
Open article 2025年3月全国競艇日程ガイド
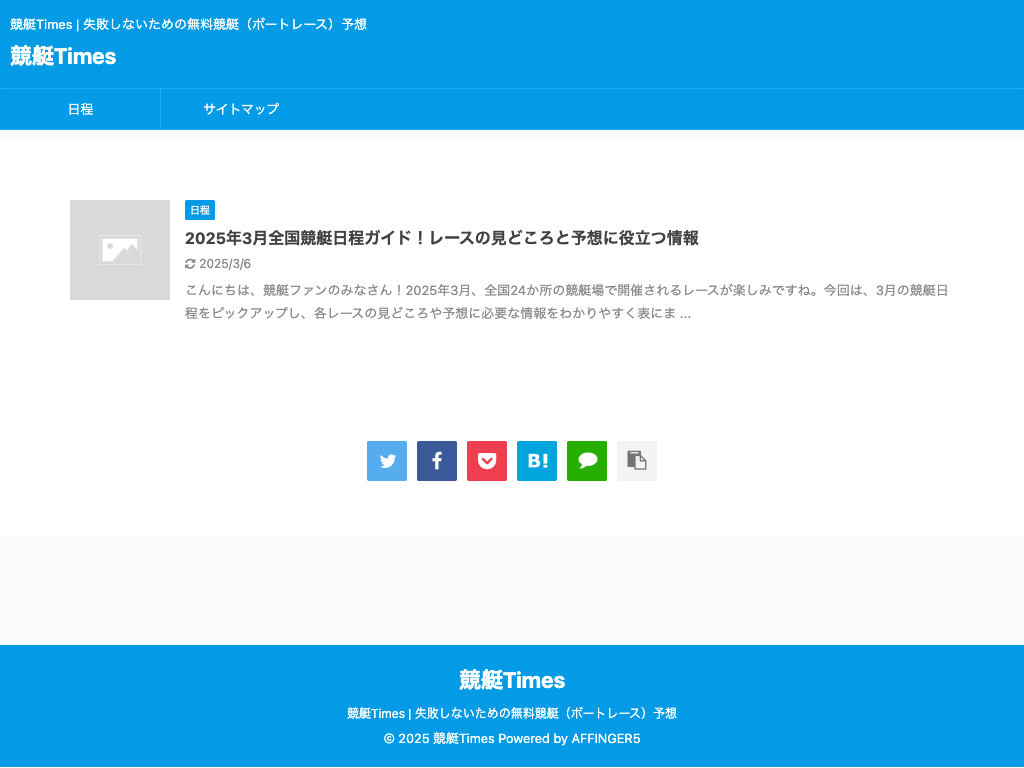click(441, 238)
